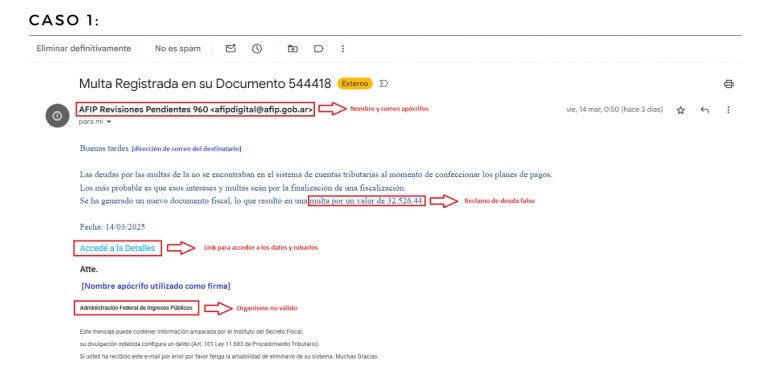Click the move to folder icon
Viewport: 764px width, 372px height.
tap(292, 48)
